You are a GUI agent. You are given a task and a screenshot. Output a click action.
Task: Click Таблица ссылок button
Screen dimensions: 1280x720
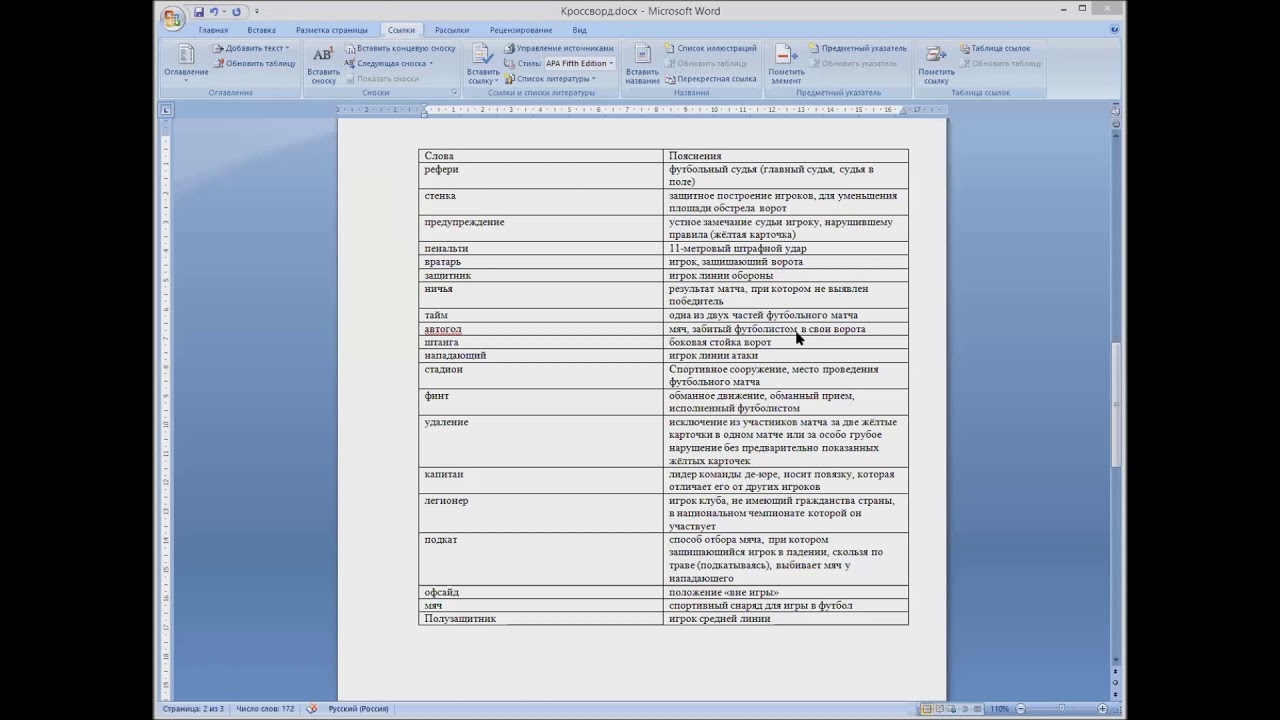pyautogui.click(x=994, y=48)
